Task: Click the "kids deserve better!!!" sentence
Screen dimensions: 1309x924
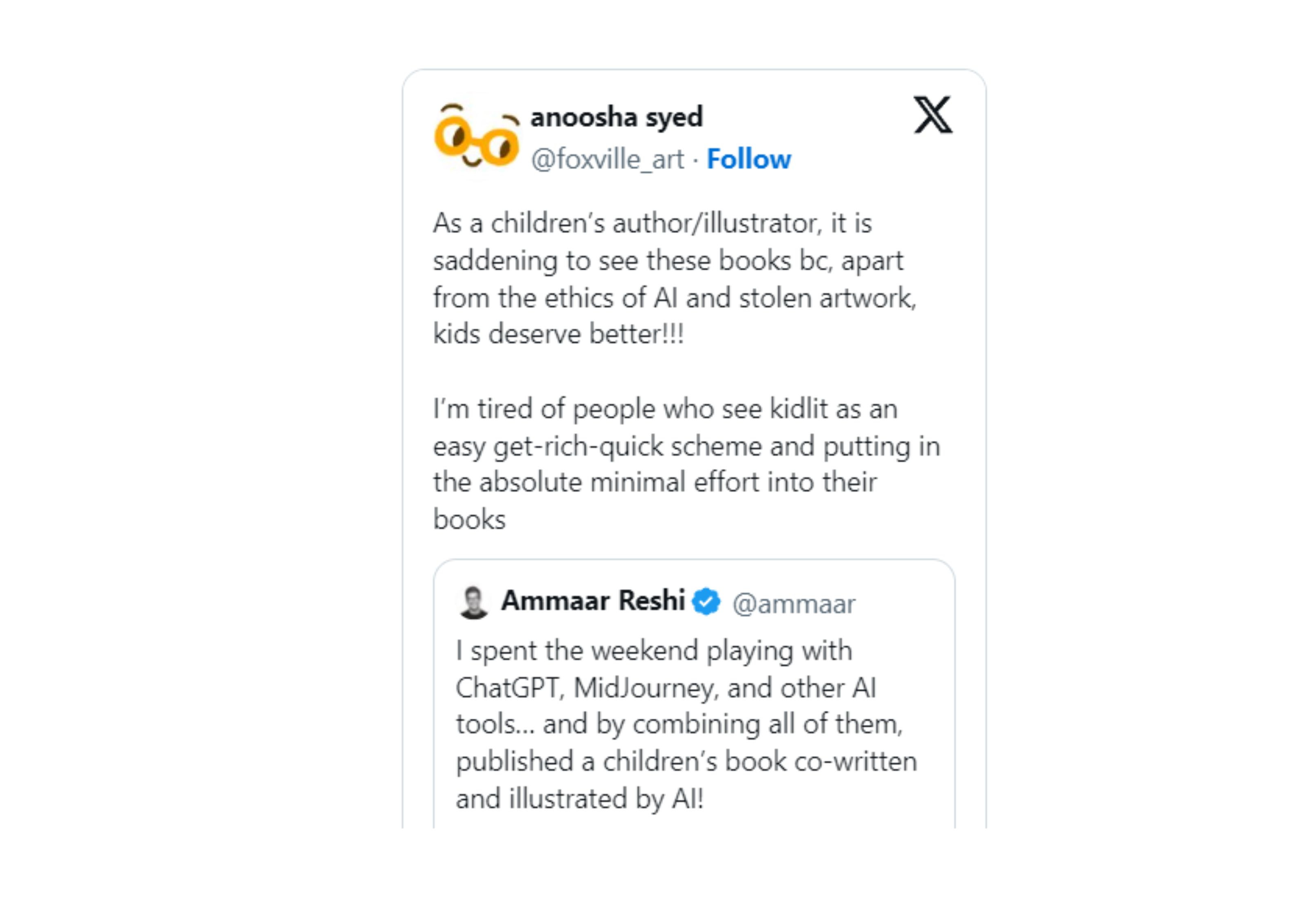Action: (x=558, y=334)
